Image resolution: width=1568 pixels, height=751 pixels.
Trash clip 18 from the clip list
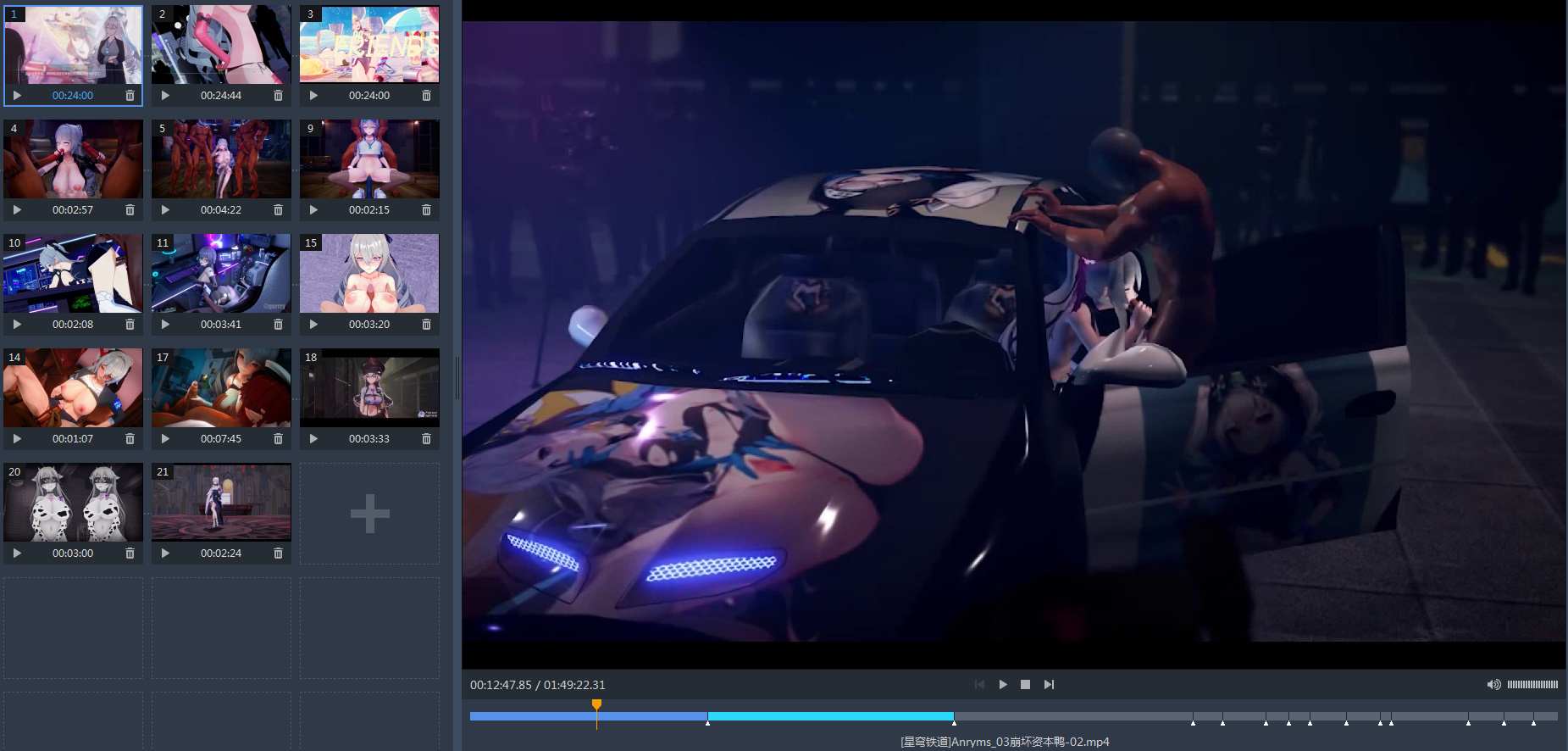tap(426, 439)
